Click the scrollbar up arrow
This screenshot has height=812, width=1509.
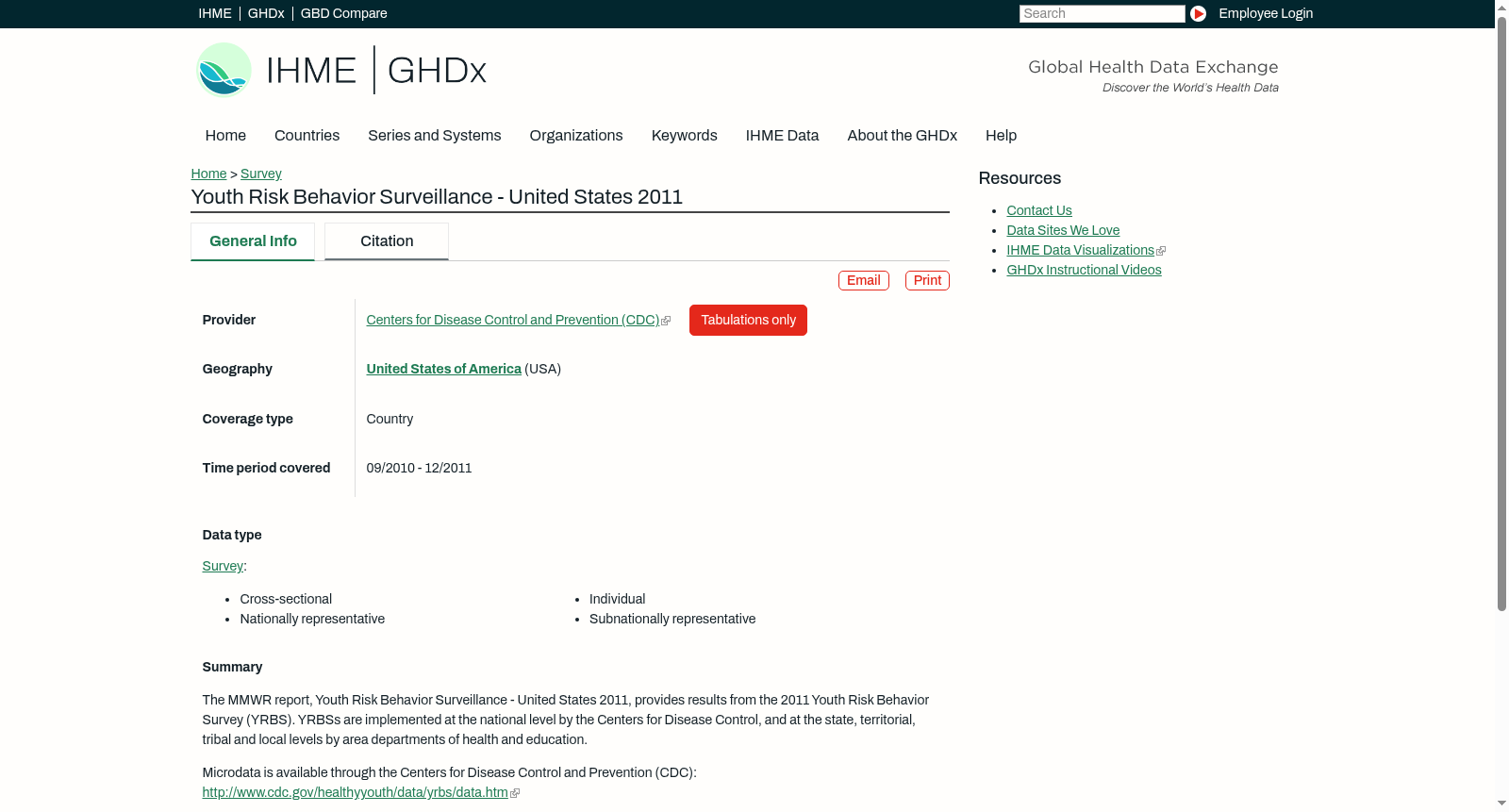(1501, 7)
